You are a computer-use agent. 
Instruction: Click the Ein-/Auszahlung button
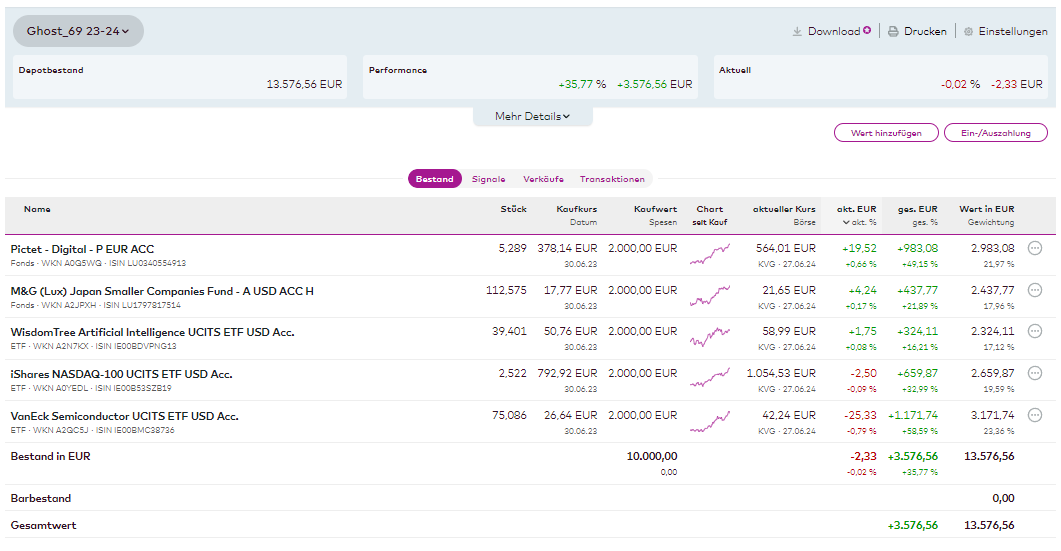(x=995, y=133)
